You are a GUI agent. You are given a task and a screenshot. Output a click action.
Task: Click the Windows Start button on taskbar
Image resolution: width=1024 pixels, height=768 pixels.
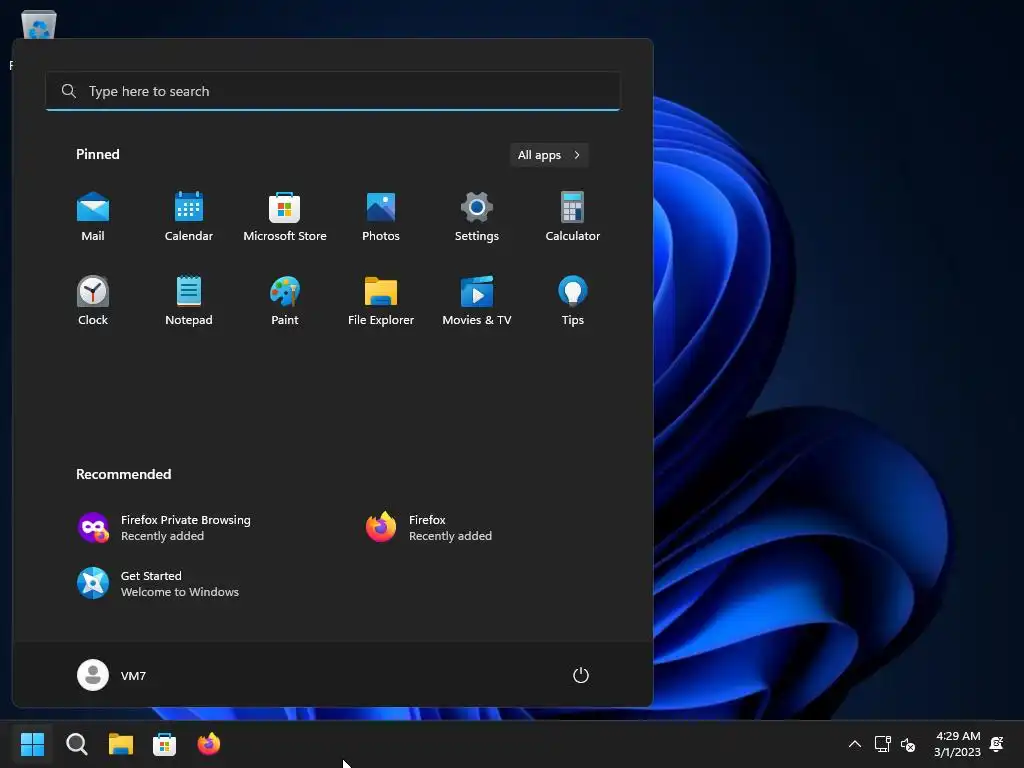point(33,744)
